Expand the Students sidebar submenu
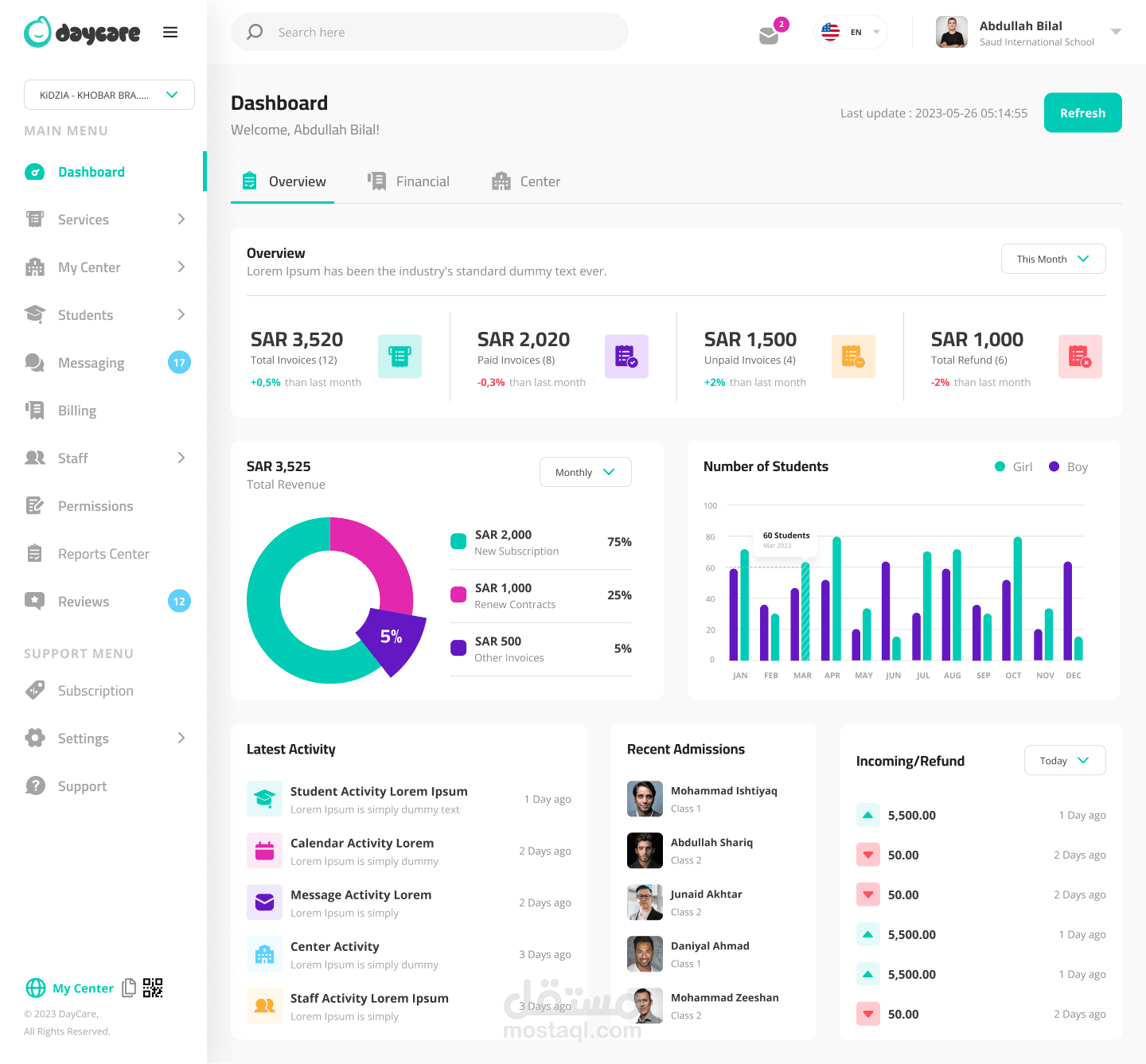This screenshot has width=1146, height=1064. click(x=181, y=314)
